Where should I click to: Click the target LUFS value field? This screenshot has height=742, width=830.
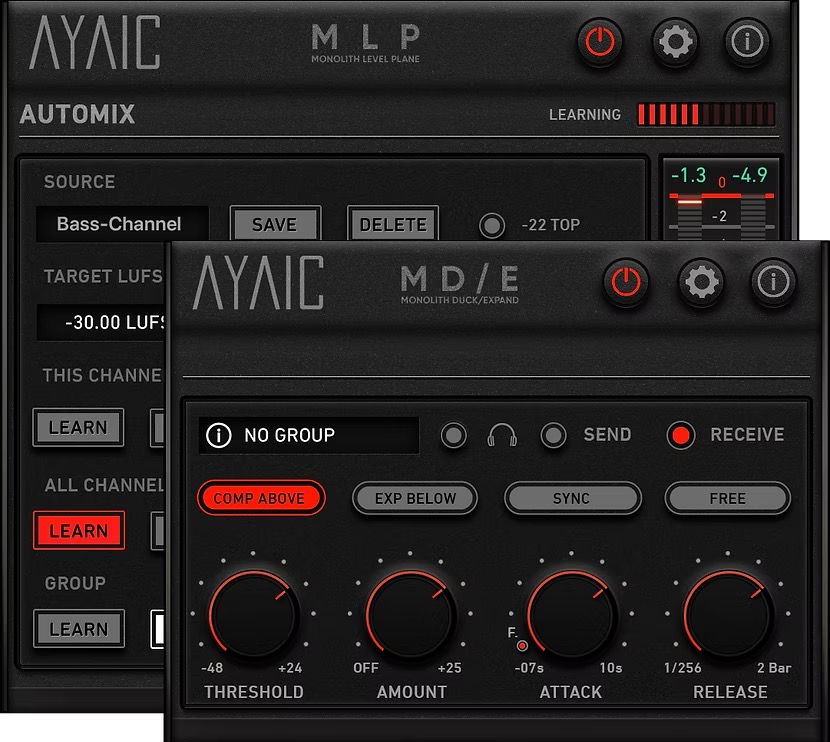click(102, 323)
